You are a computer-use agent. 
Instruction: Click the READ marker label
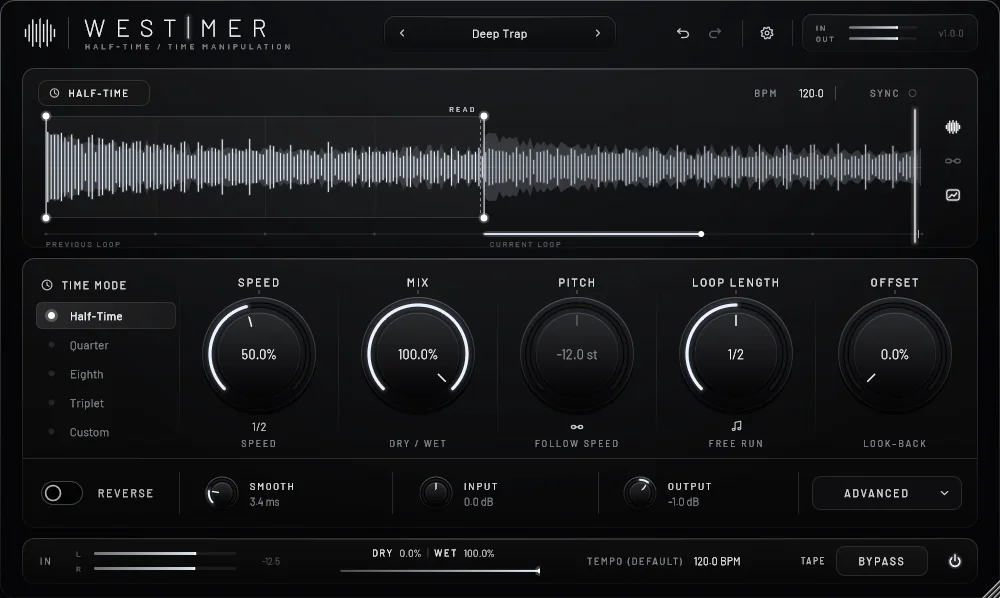462,110
